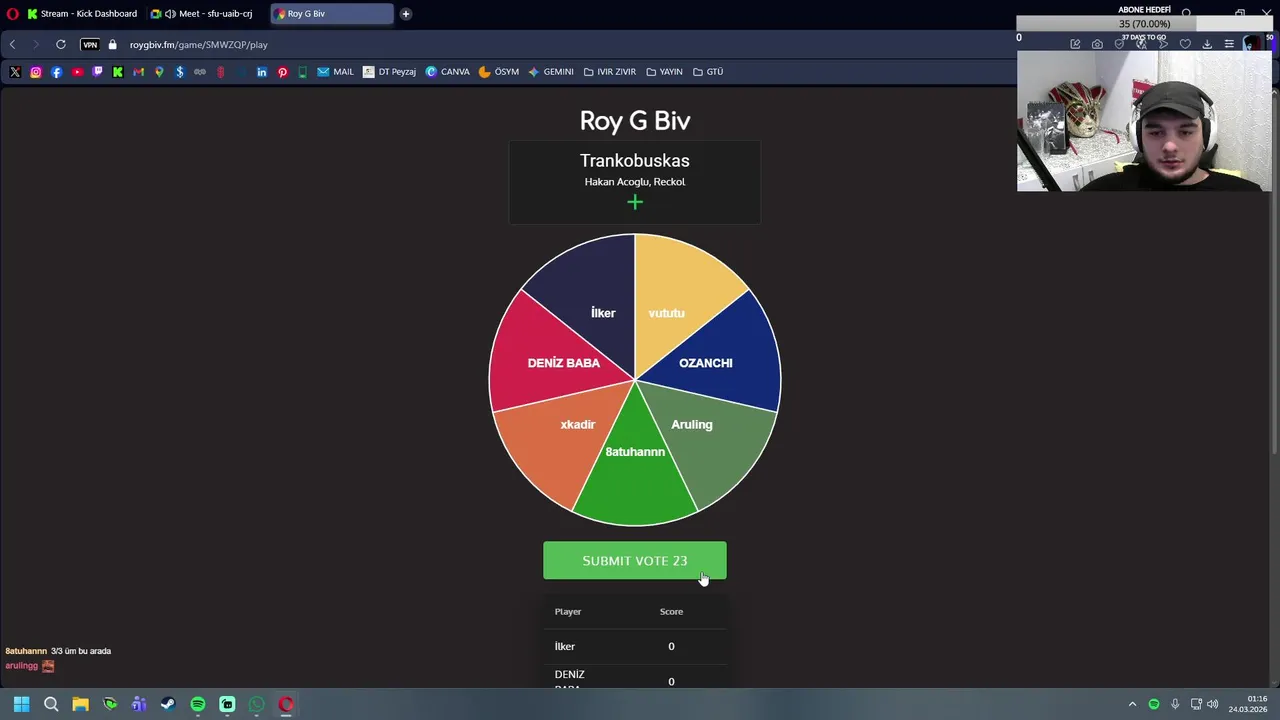Open the X bookmark

point(15,72)
